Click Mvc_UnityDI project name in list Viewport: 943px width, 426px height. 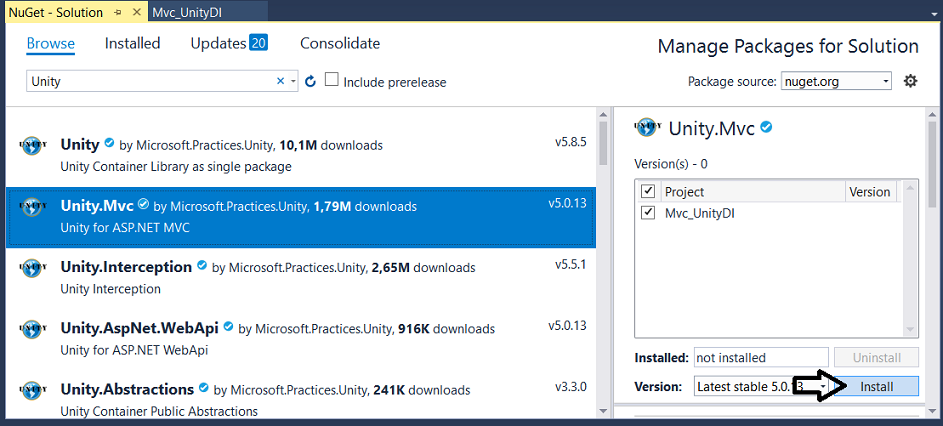699,213
